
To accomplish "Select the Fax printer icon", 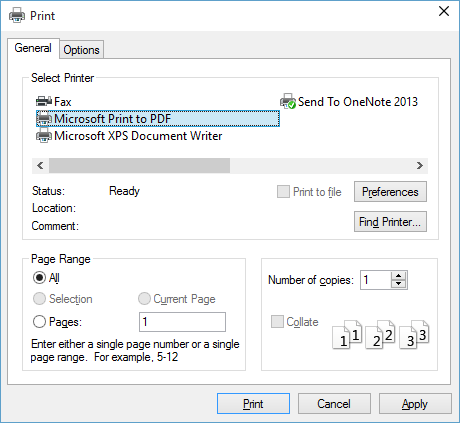I will point(44,101).
